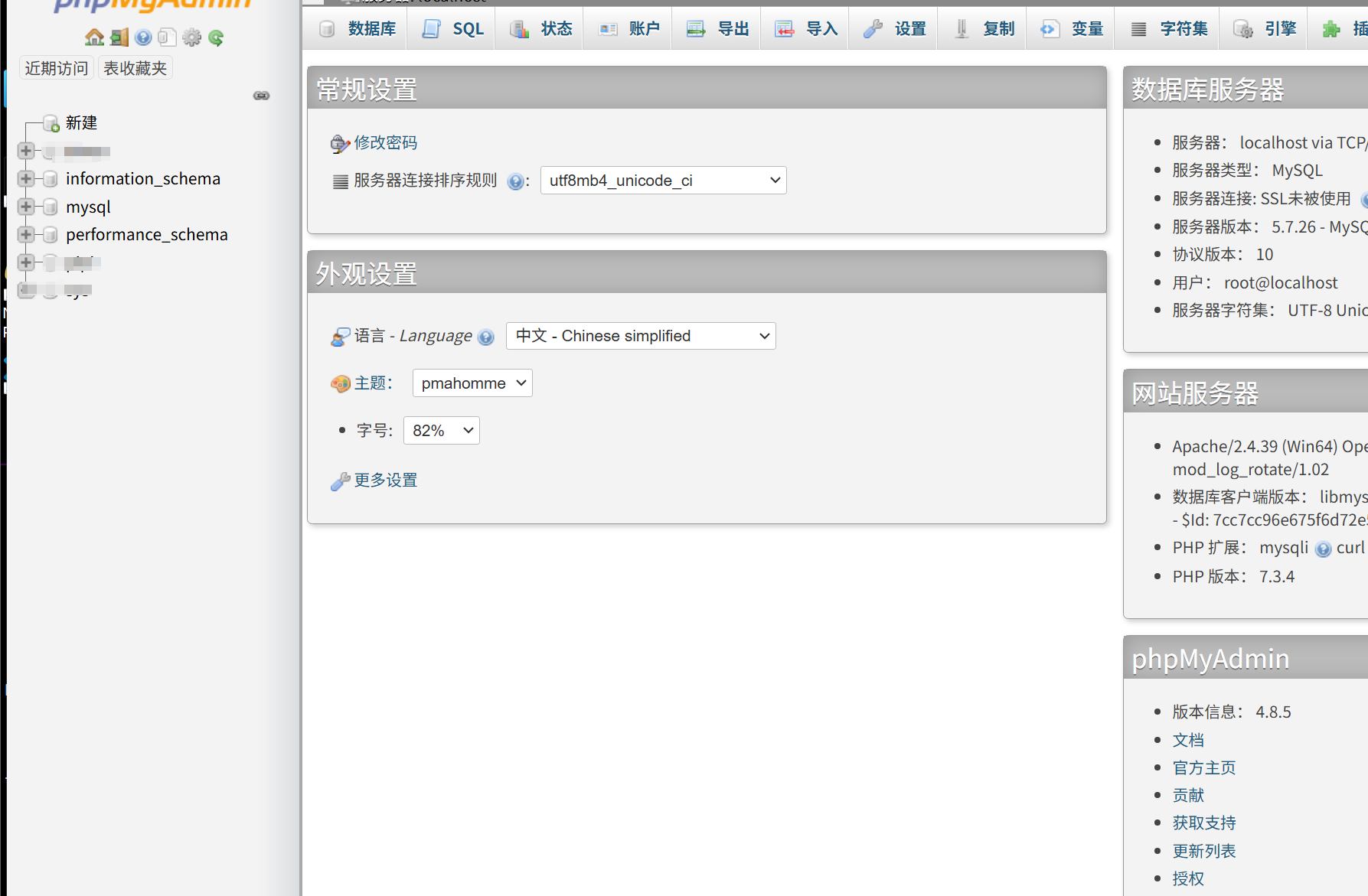The image size is (1368, 896).
Task: Open the 获取支持 link
Action: [1204, 823]
